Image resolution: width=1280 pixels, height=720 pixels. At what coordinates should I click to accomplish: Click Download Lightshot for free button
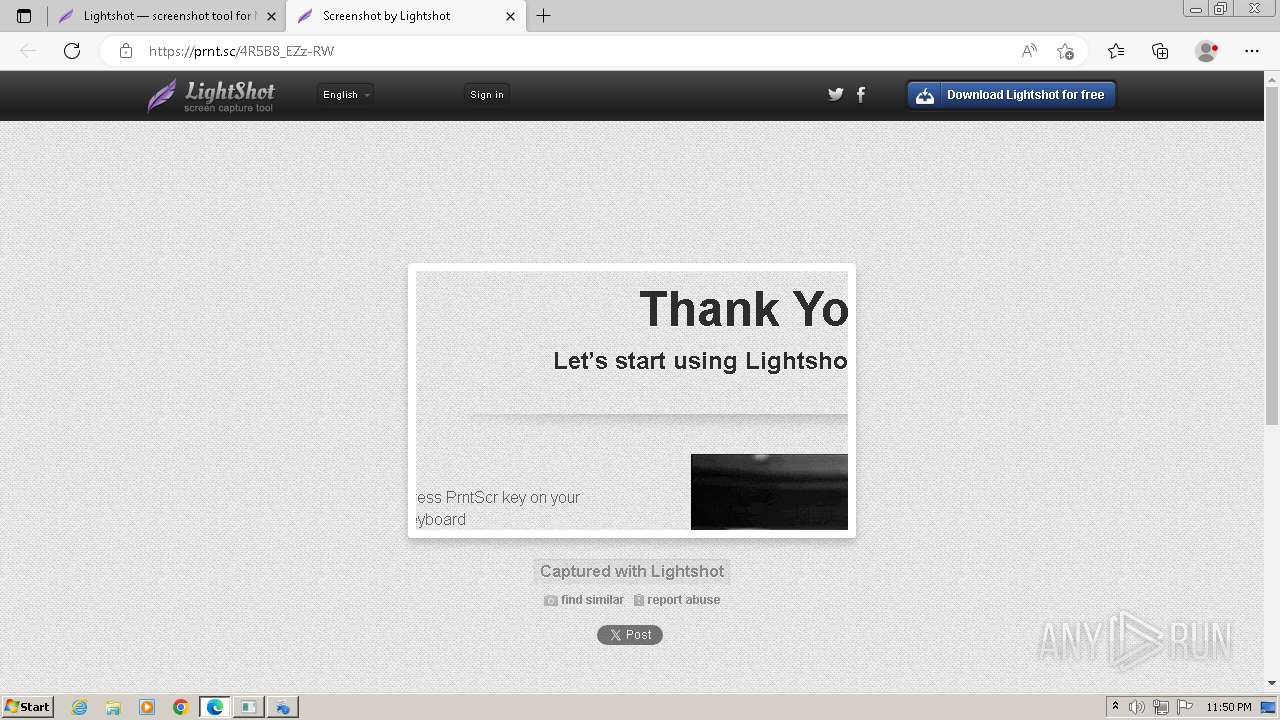[1011, 95]
